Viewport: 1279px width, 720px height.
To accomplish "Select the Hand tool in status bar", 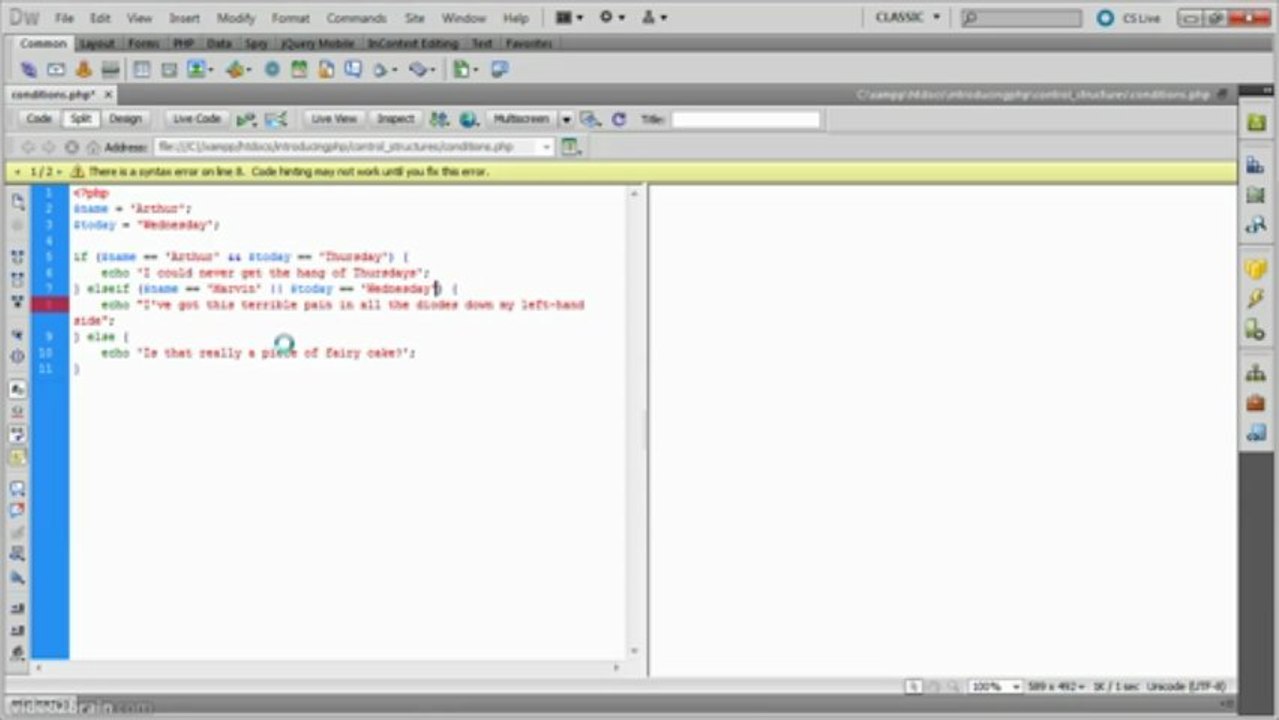I will pos(934,687).
